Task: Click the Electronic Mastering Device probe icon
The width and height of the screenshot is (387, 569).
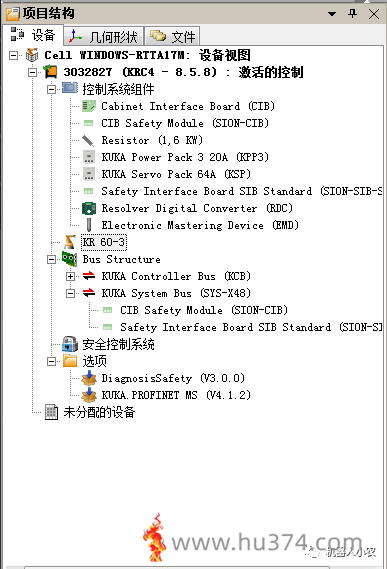Action: click(89, 225)
